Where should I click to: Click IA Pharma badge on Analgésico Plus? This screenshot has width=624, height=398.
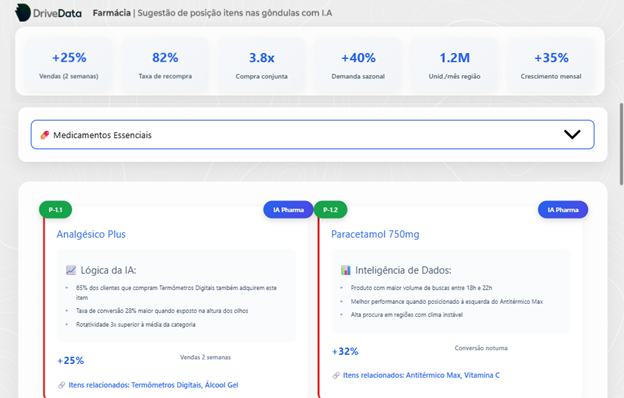pos(288,210)
